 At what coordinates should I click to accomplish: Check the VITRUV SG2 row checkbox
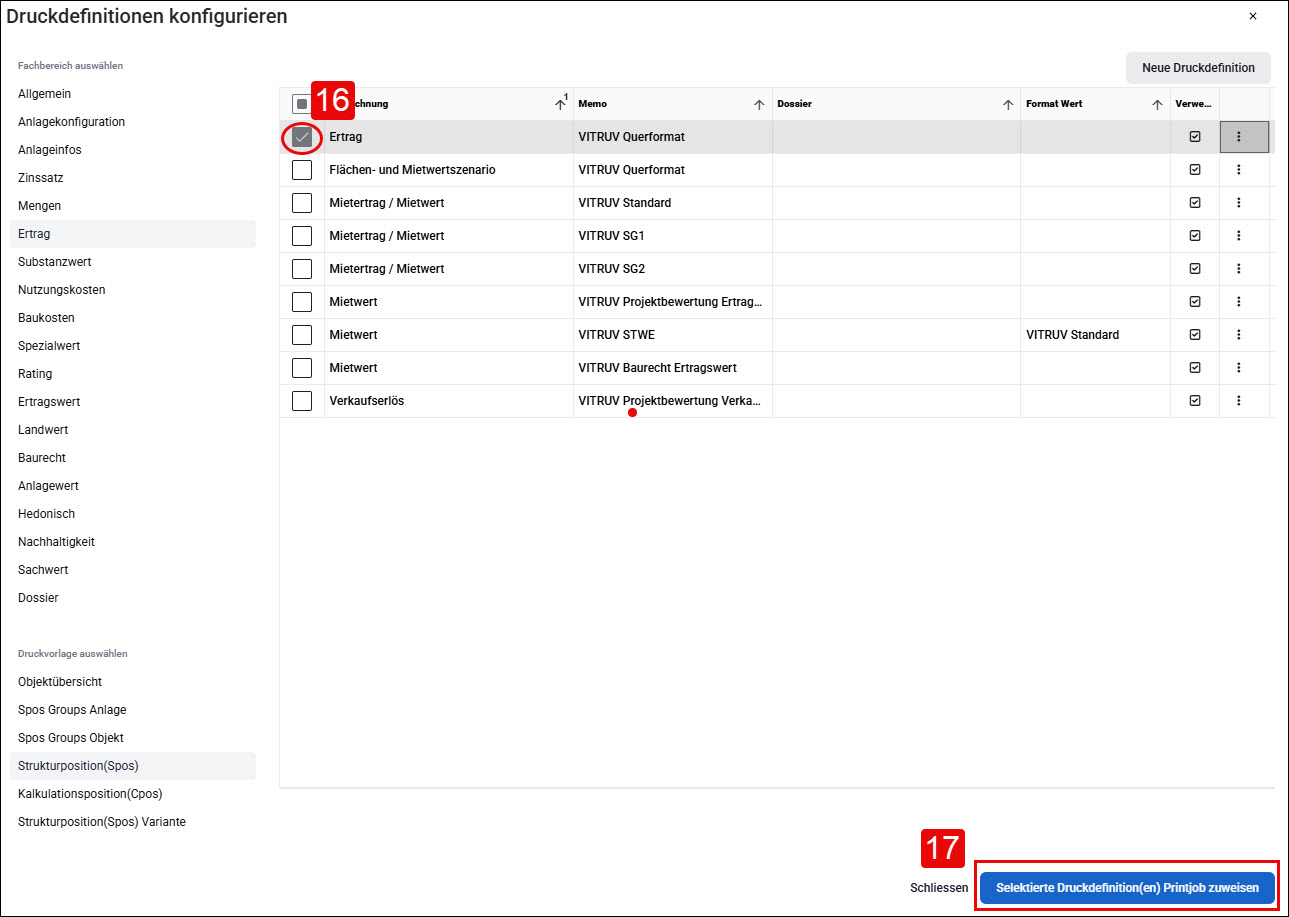[x=302, y=269]
